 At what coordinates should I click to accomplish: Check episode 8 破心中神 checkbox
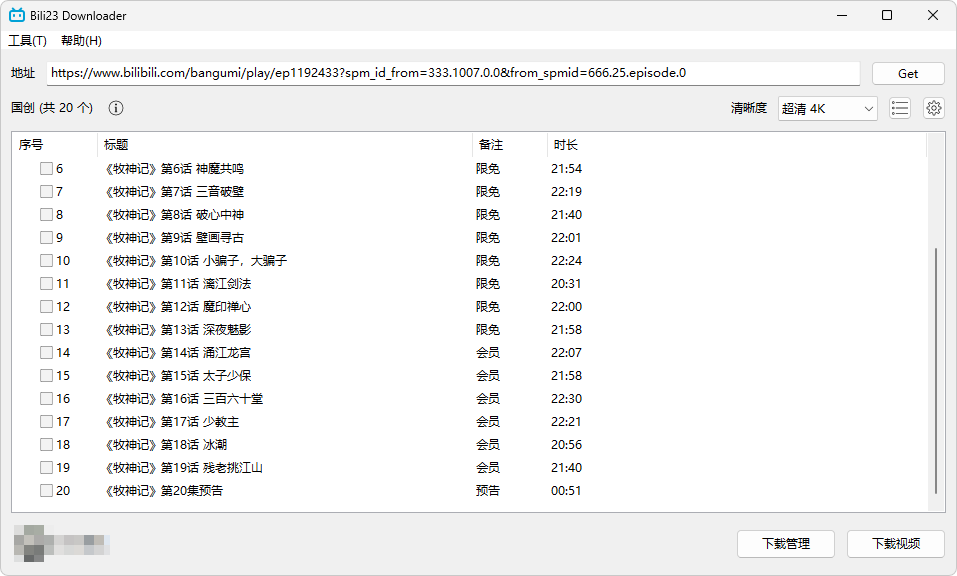coord(46,214)
